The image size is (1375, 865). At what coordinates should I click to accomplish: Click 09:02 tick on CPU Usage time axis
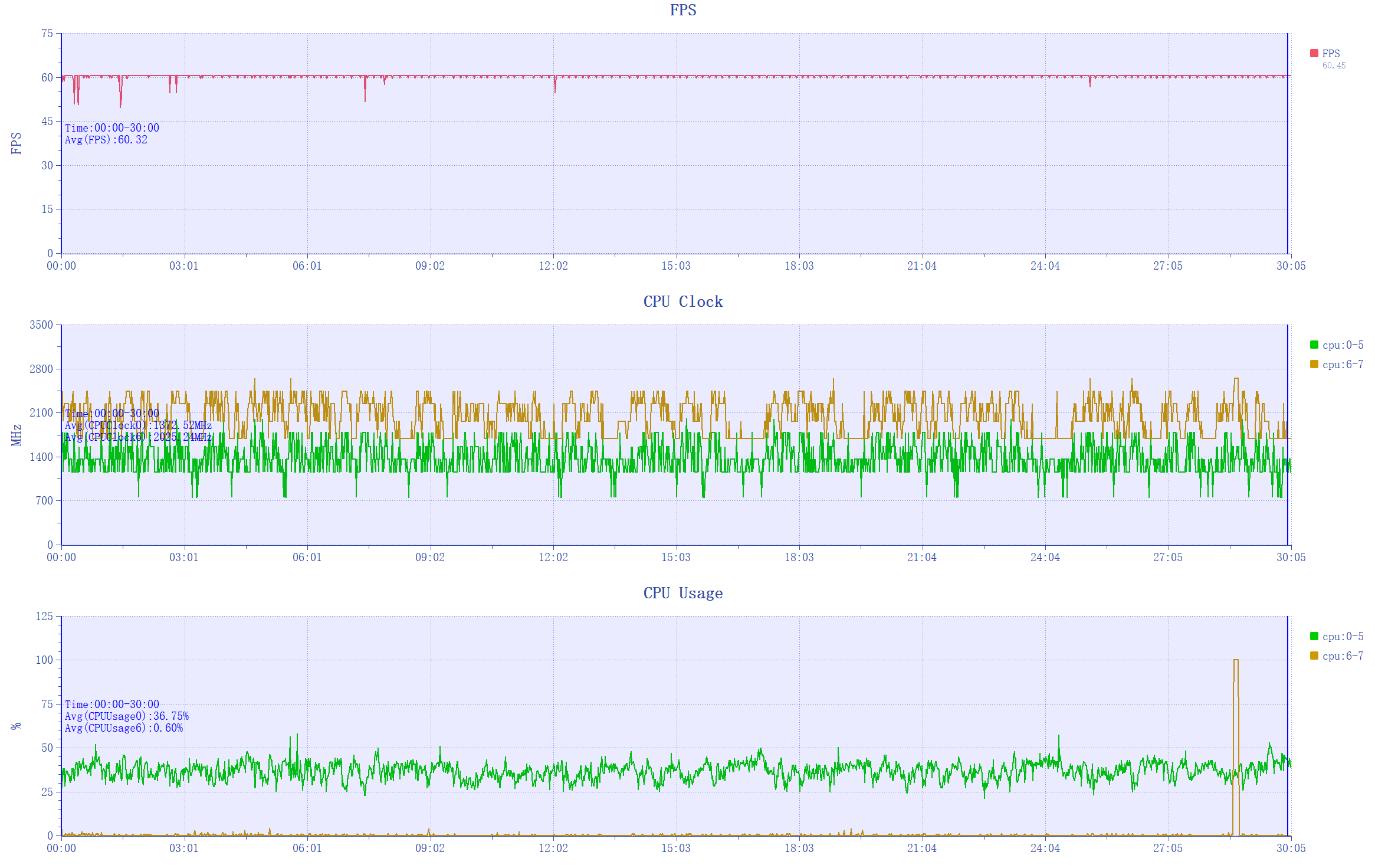pos(430,849)
